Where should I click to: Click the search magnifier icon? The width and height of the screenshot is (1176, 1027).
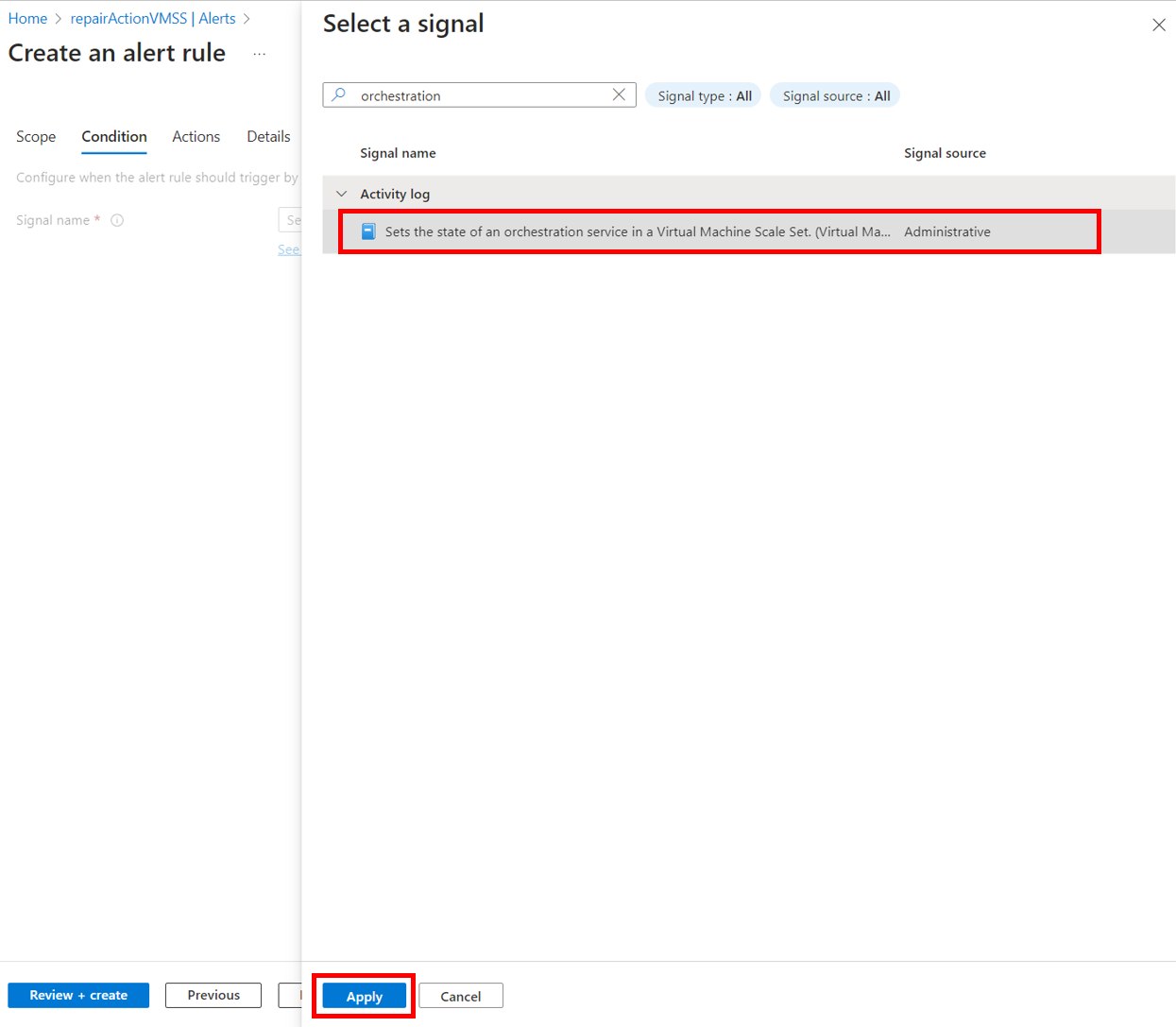(x=338, y=94)
